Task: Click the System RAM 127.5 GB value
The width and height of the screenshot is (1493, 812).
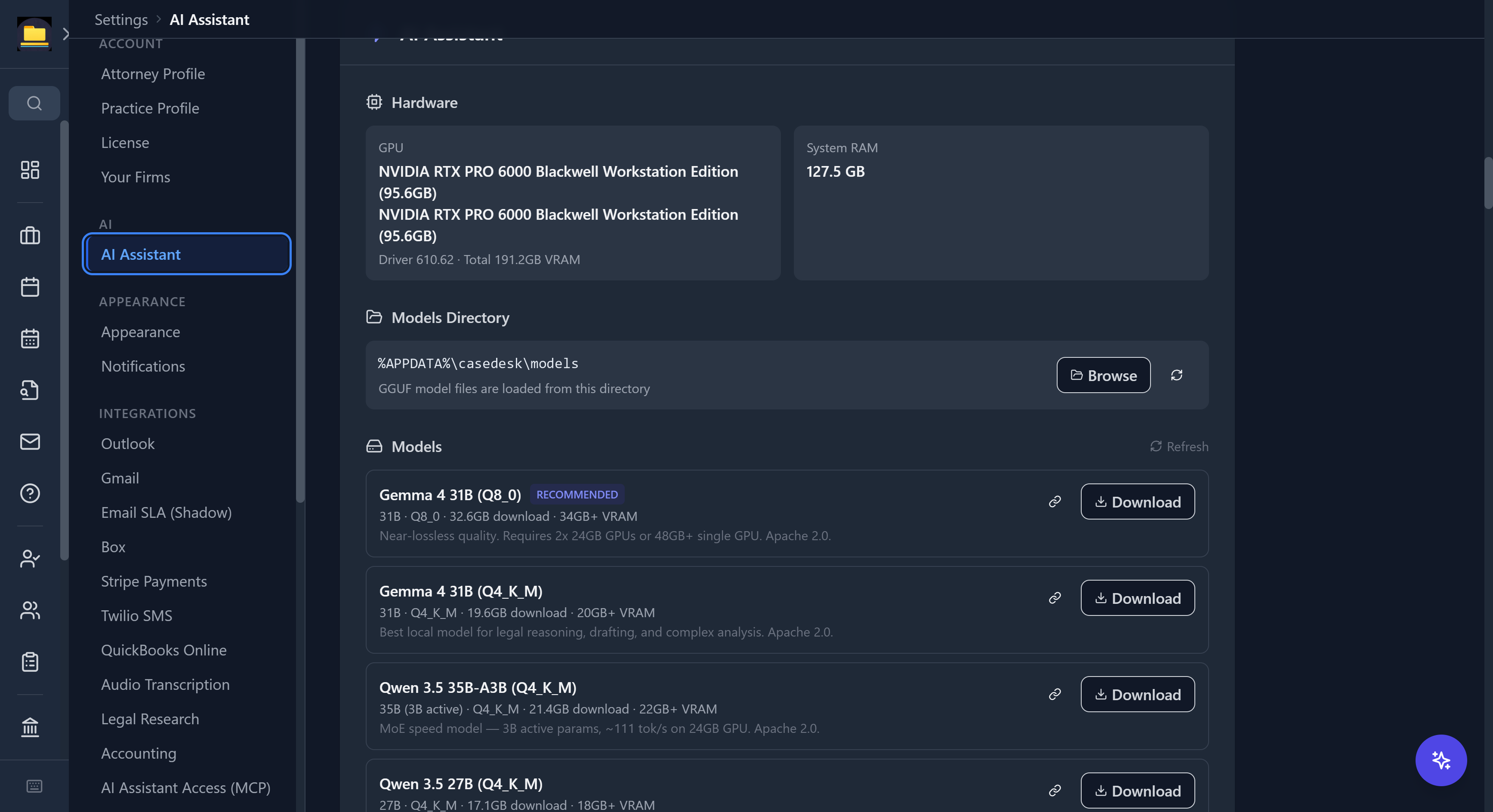Action: 835,172
